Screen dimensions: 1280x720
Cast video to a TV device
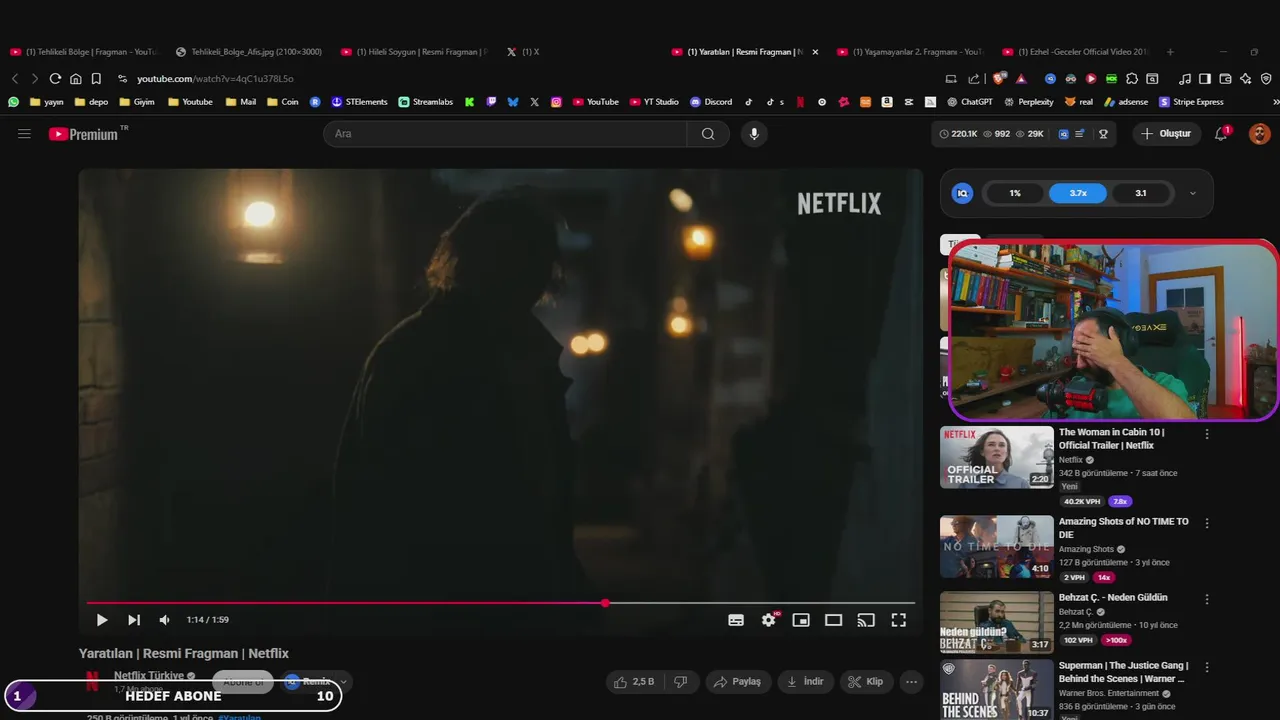(x=866, y=620)
